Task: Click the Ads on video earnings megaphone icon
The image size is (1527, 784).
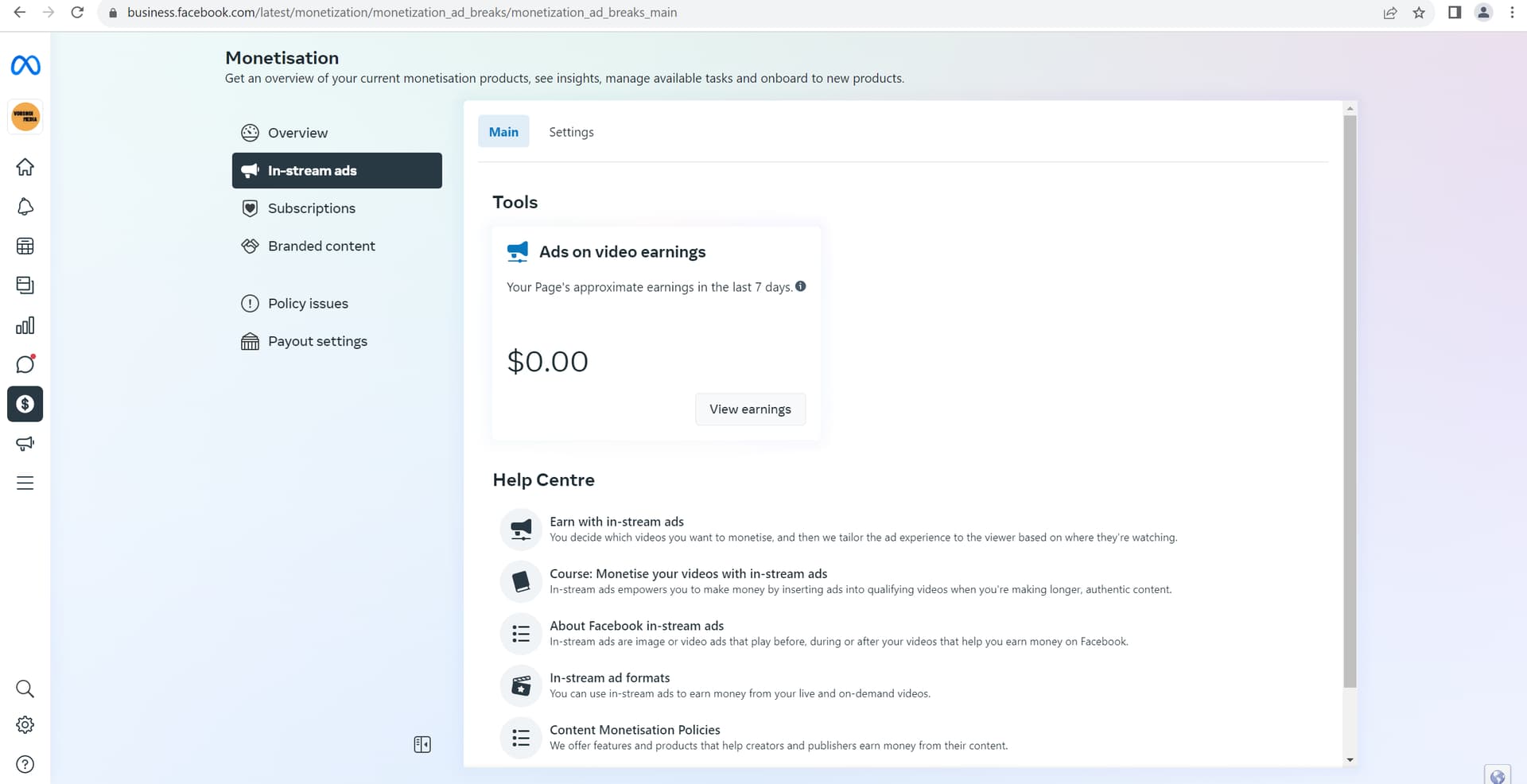Action: [x=518, y=252]
